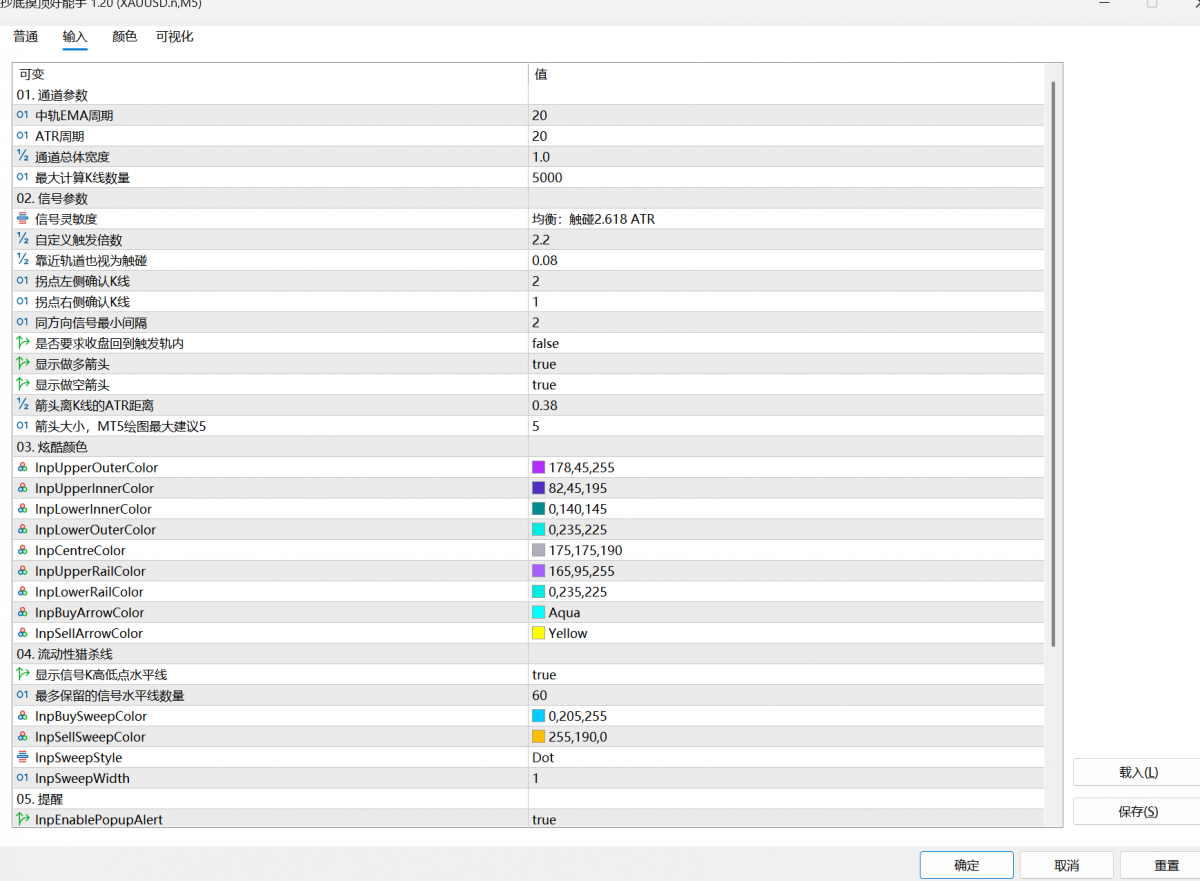The width and height of the screenshot is (1200, 881).
Task: Click the enum icon beside 信号灵敏度
Action: (23, 219)
